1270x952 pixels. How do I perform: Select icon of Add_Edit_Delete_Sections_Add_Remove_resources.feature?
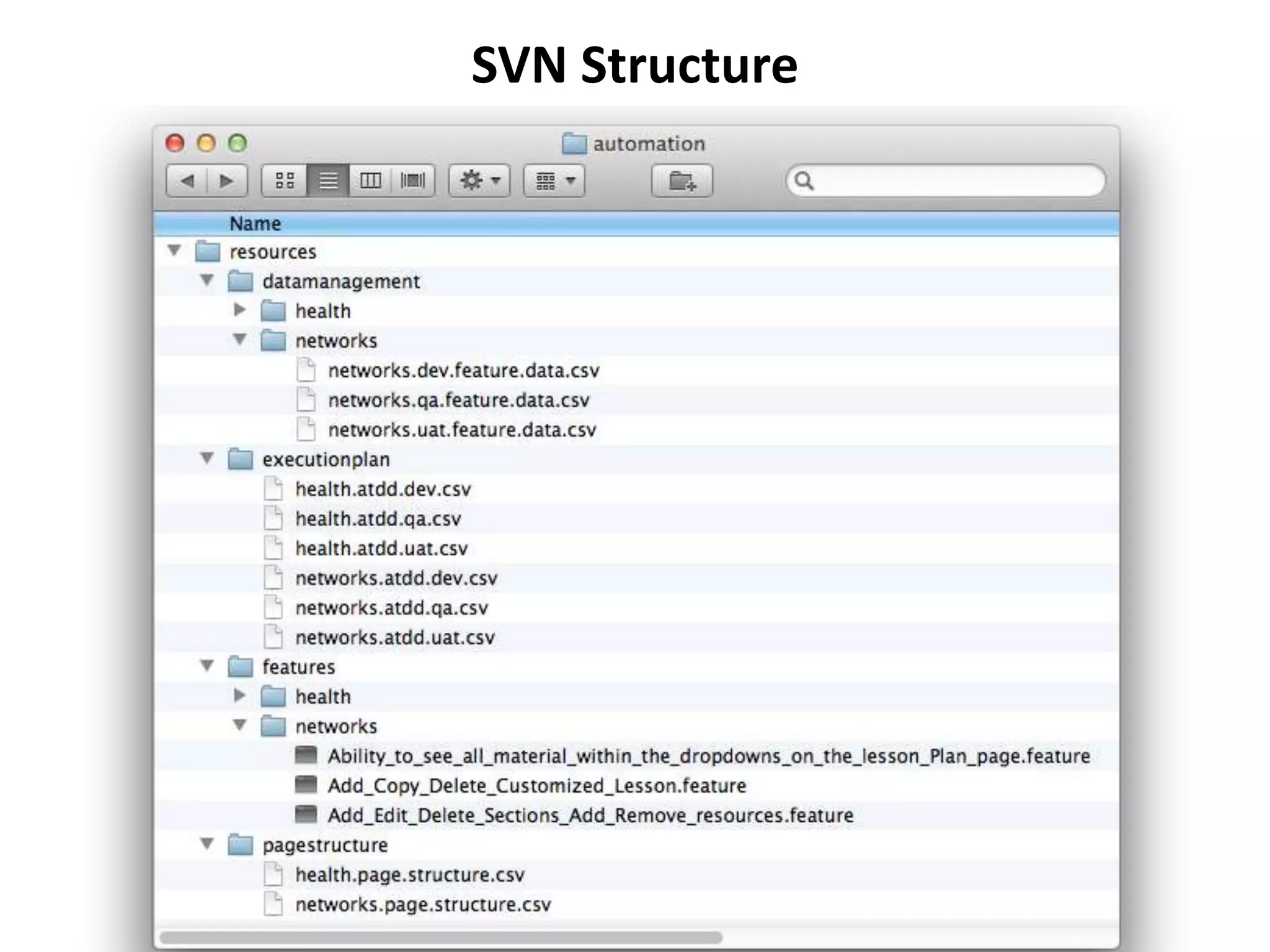point(306,815)
